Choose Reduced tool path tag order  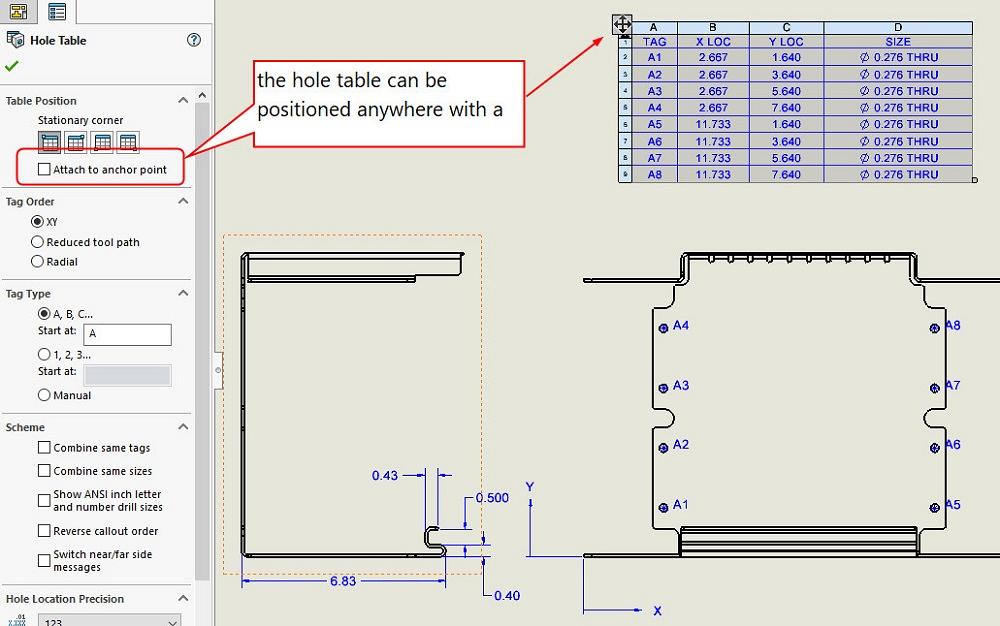tap(37, 242)
